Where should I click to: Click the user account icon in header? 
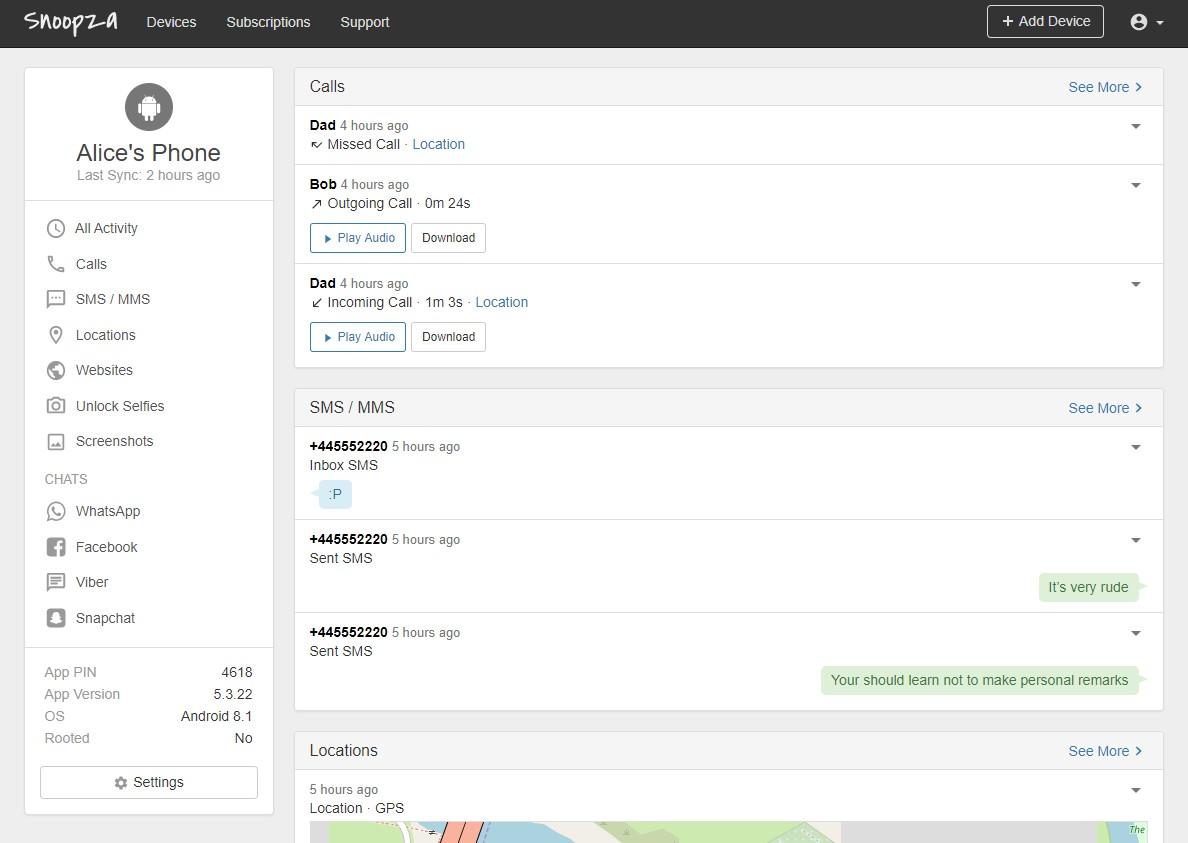(x=1139, y=22)
